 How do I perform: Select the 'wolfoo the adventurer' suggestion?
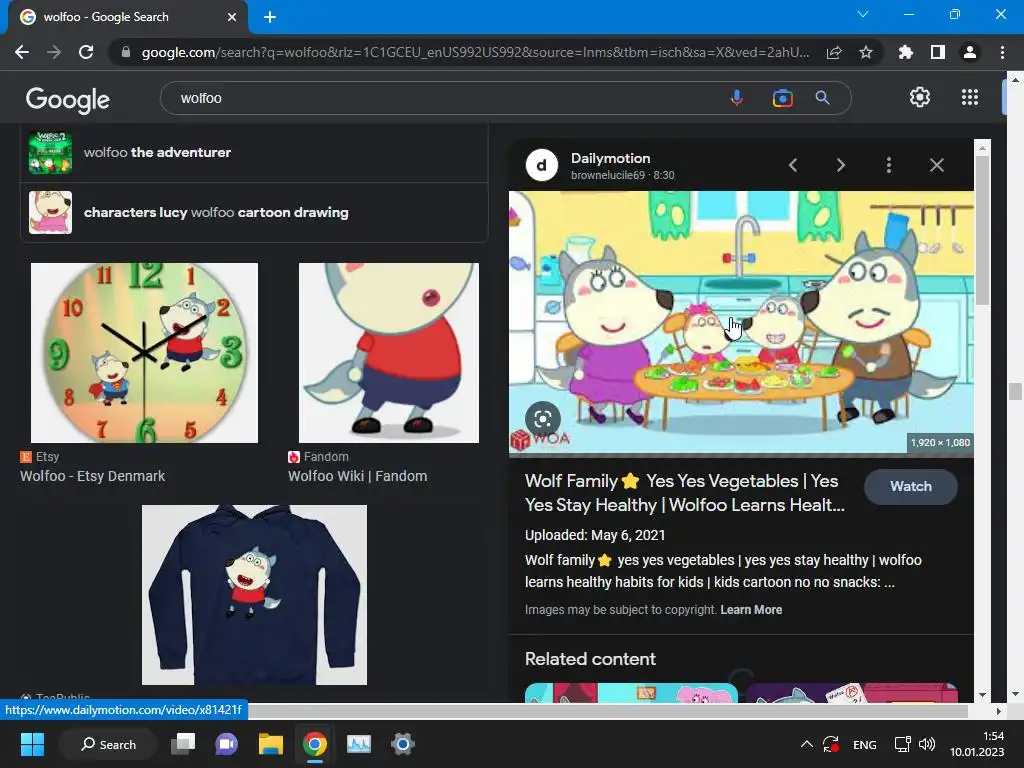pos(254,152)
